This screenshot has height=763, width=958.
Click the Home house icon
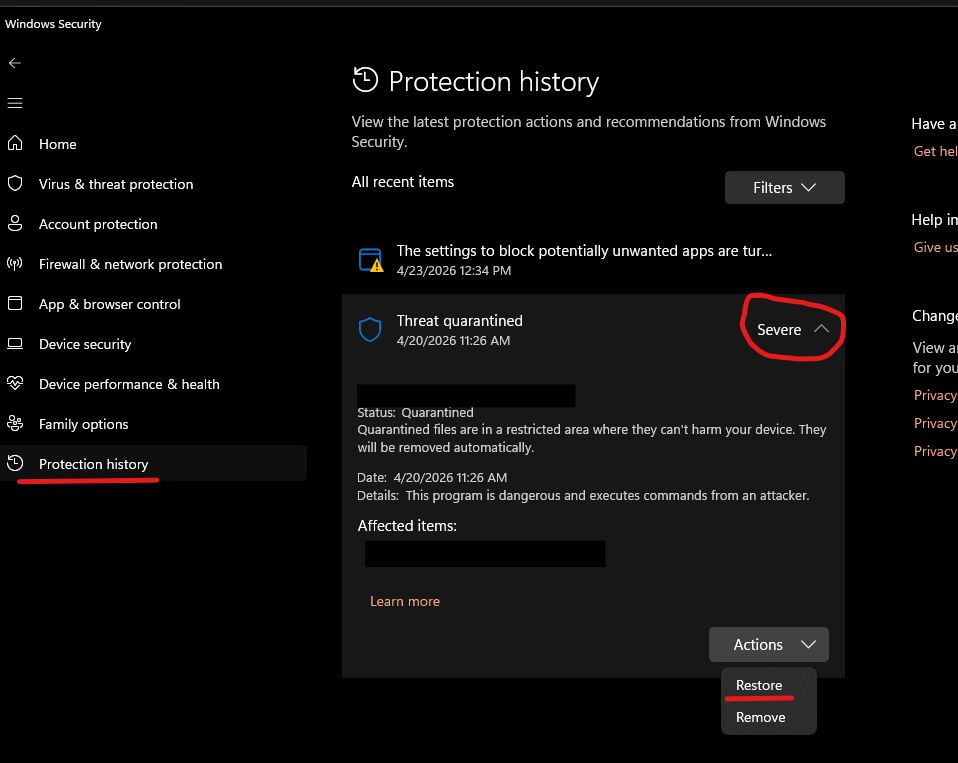(x=15, y=143)
